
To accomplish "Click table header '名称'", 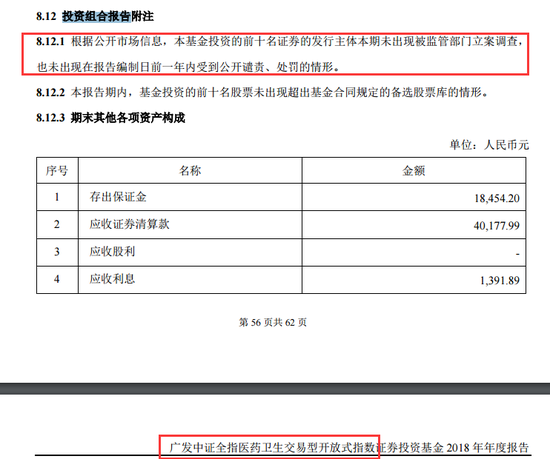I will (190, 171).
